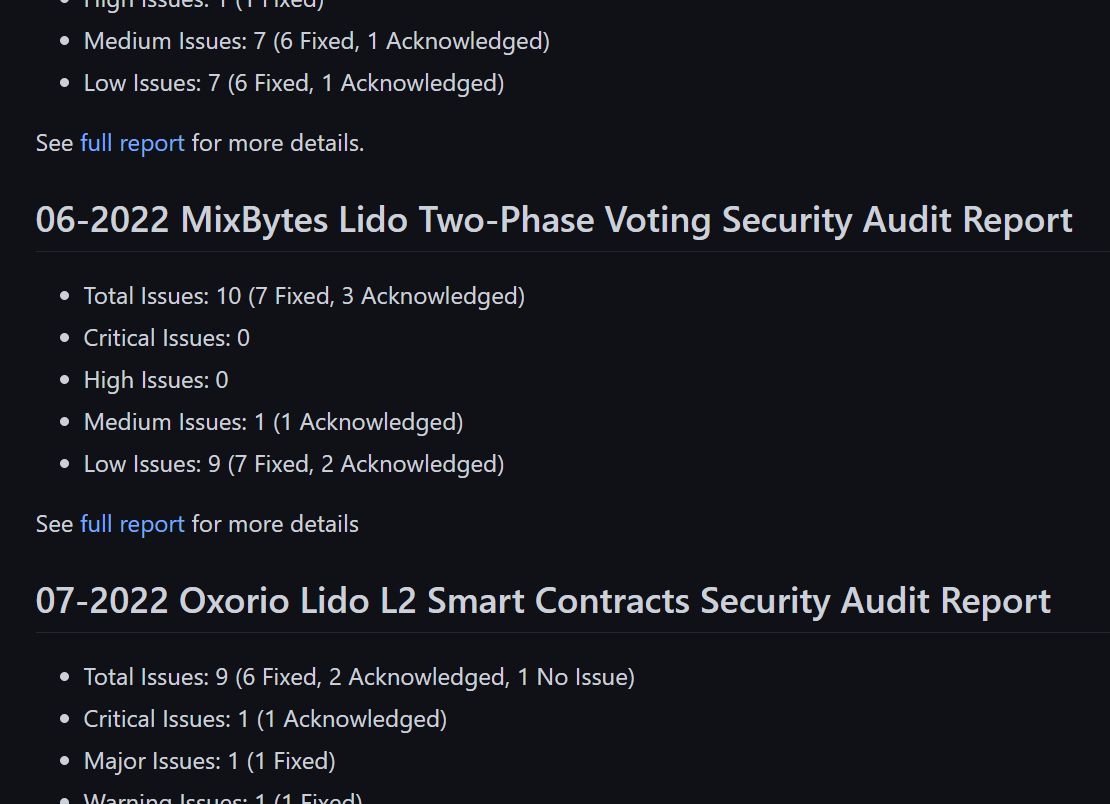
Task: Select the 'Medium Issues: 1' line
Action: pos(273,422)
